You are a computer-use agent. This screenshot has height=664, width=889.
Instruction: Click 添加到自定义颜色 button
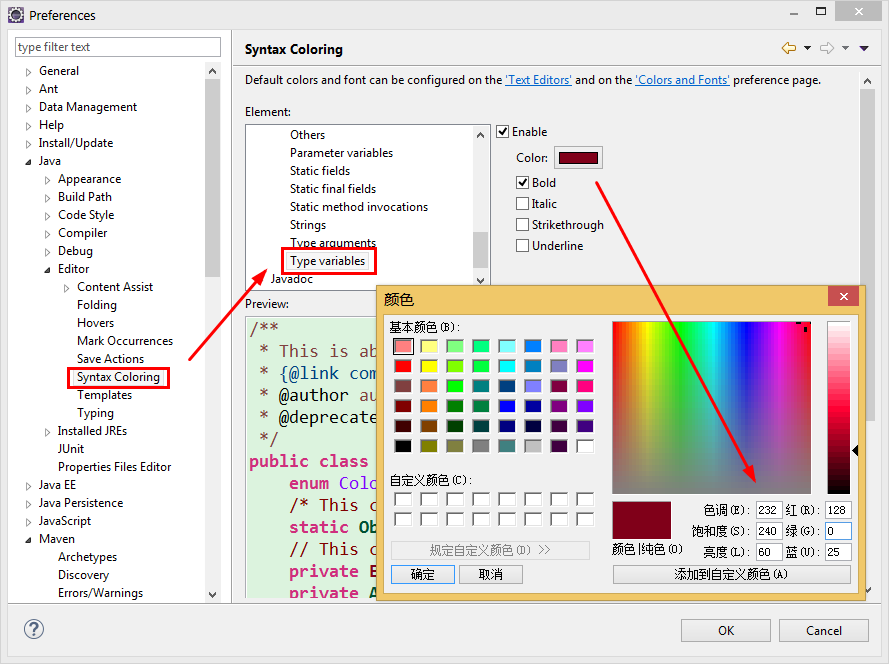731,574
